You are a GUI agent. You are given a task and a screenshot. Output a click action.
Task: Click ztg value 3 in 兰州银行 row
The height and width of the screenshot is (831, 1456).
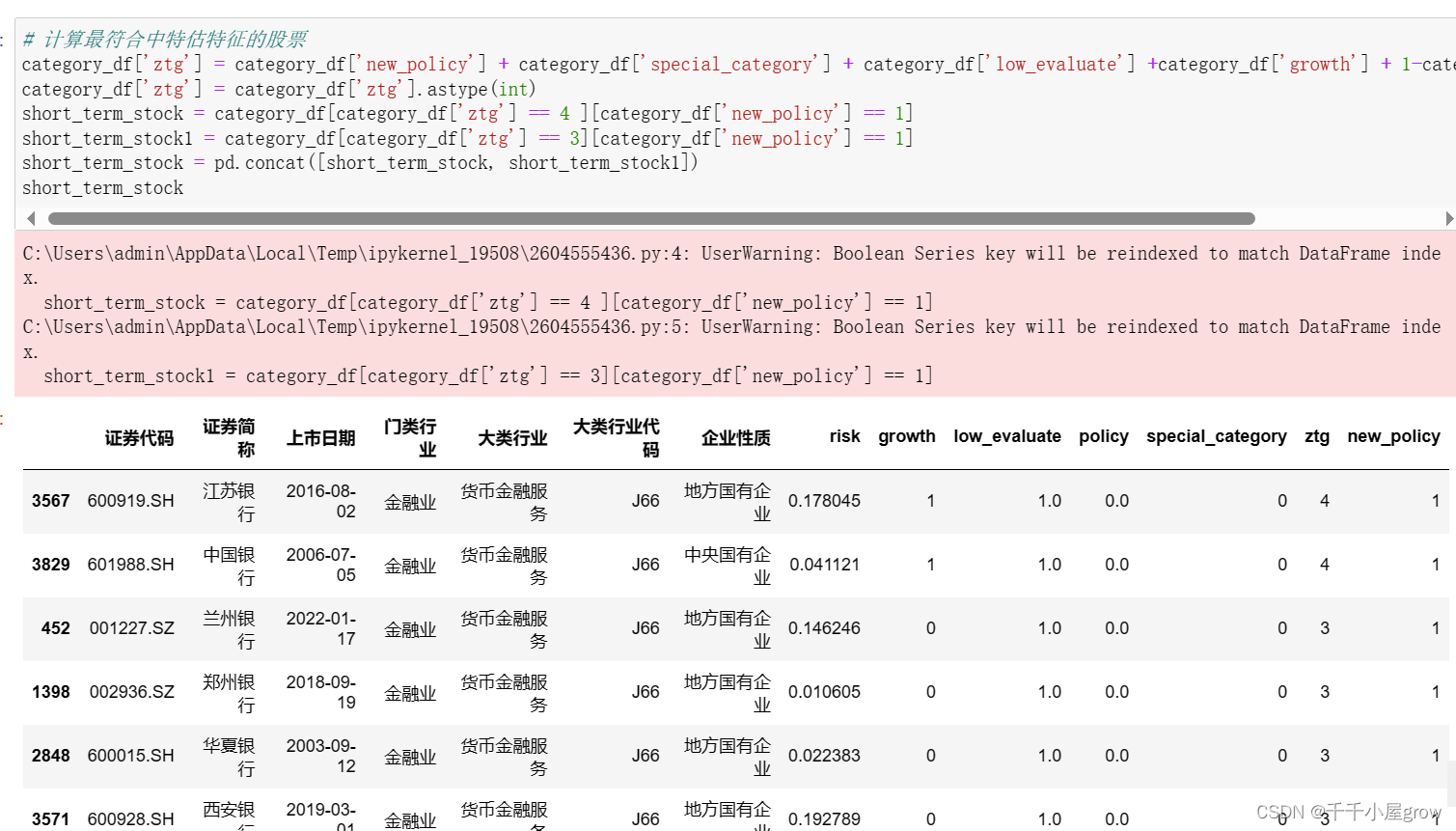[x=1325, y=628]
